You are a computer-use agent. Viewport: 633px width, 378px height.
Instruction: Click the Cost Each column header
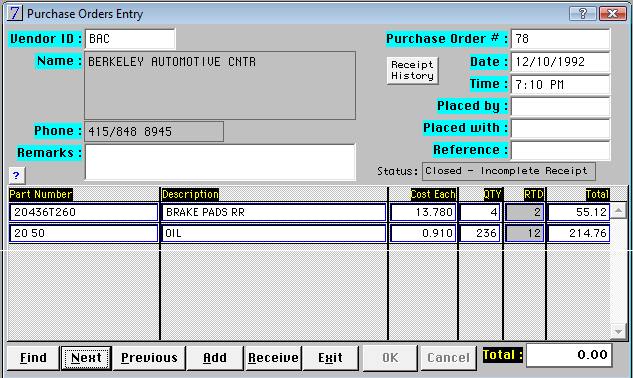pos(433,194)
